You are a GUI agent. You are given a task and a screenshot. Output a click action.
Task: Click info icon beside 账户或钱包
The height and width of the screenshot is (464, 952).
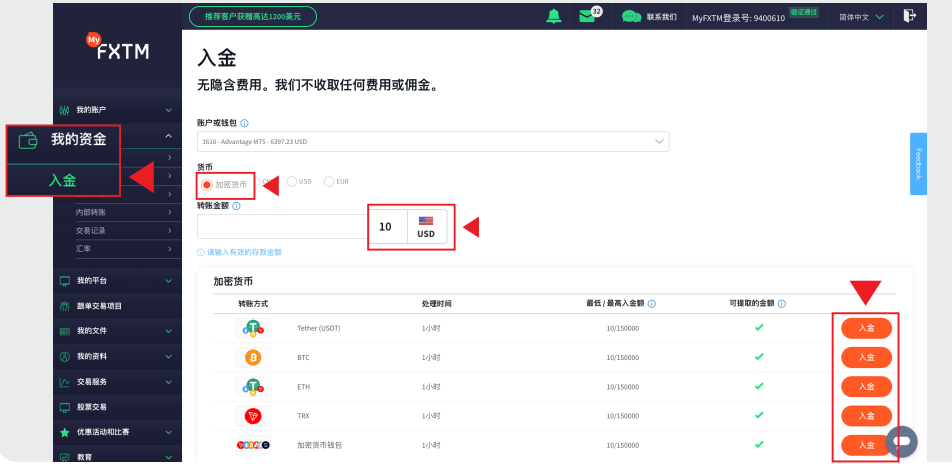point(244,123)
